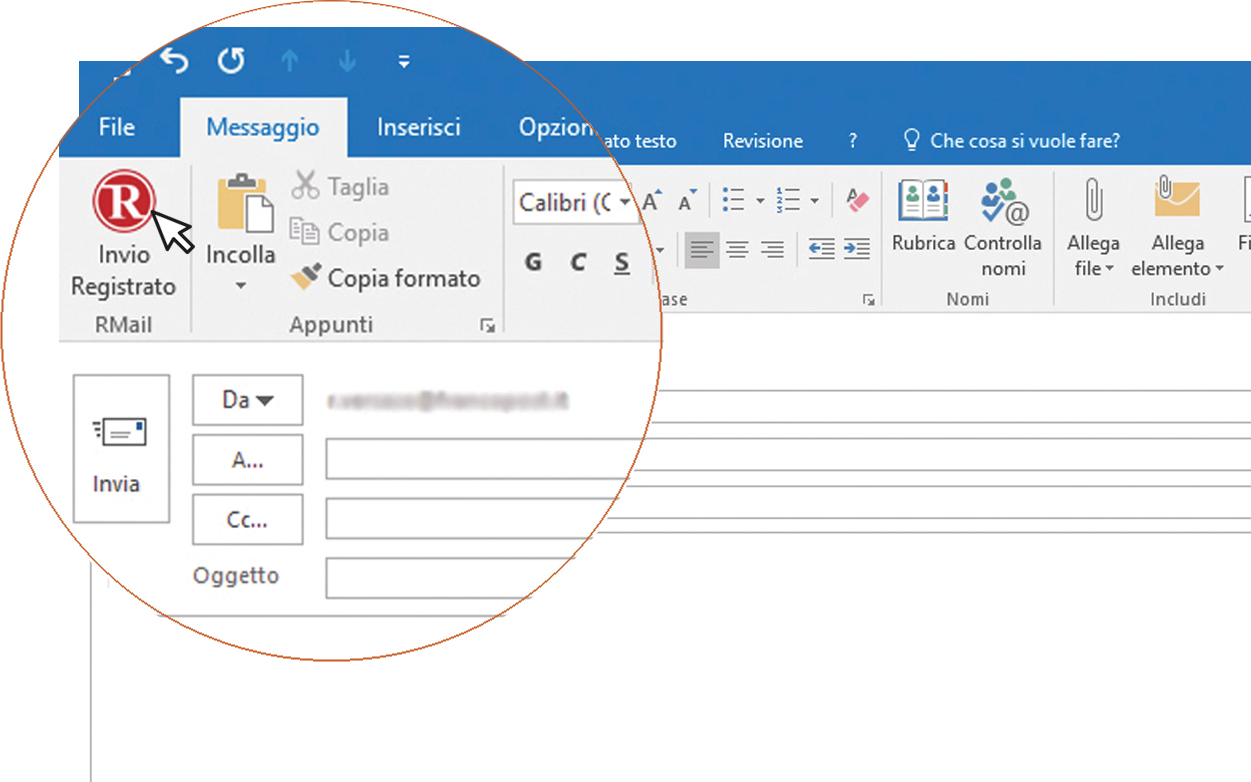
Task: Expand the numbered list style arrow
Action: 815,201
